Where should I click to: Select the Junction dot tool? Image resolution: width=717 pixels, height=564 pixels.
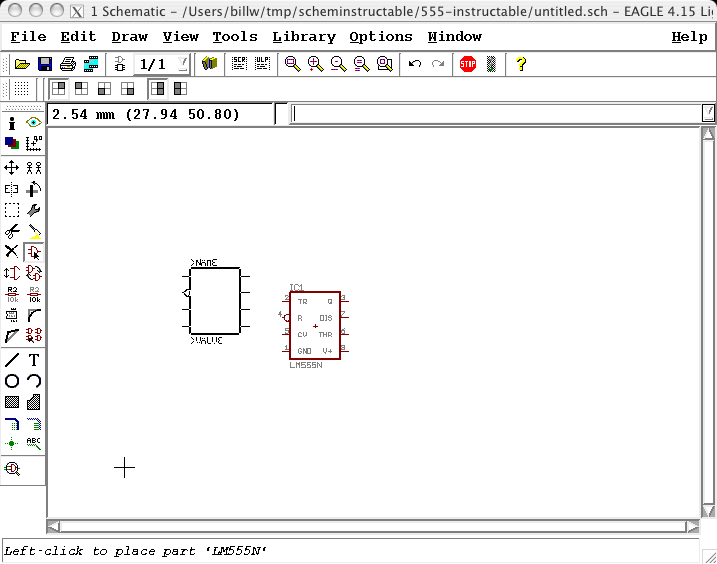pyautogui.click(x=11, y=443)
